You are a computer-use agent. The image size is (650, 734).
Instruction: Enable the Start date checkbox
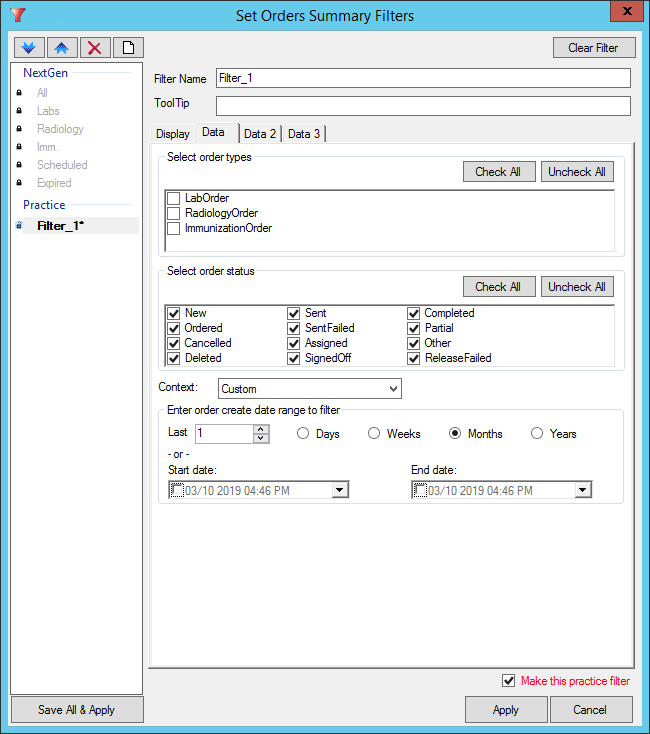click(x=177, y=490)
